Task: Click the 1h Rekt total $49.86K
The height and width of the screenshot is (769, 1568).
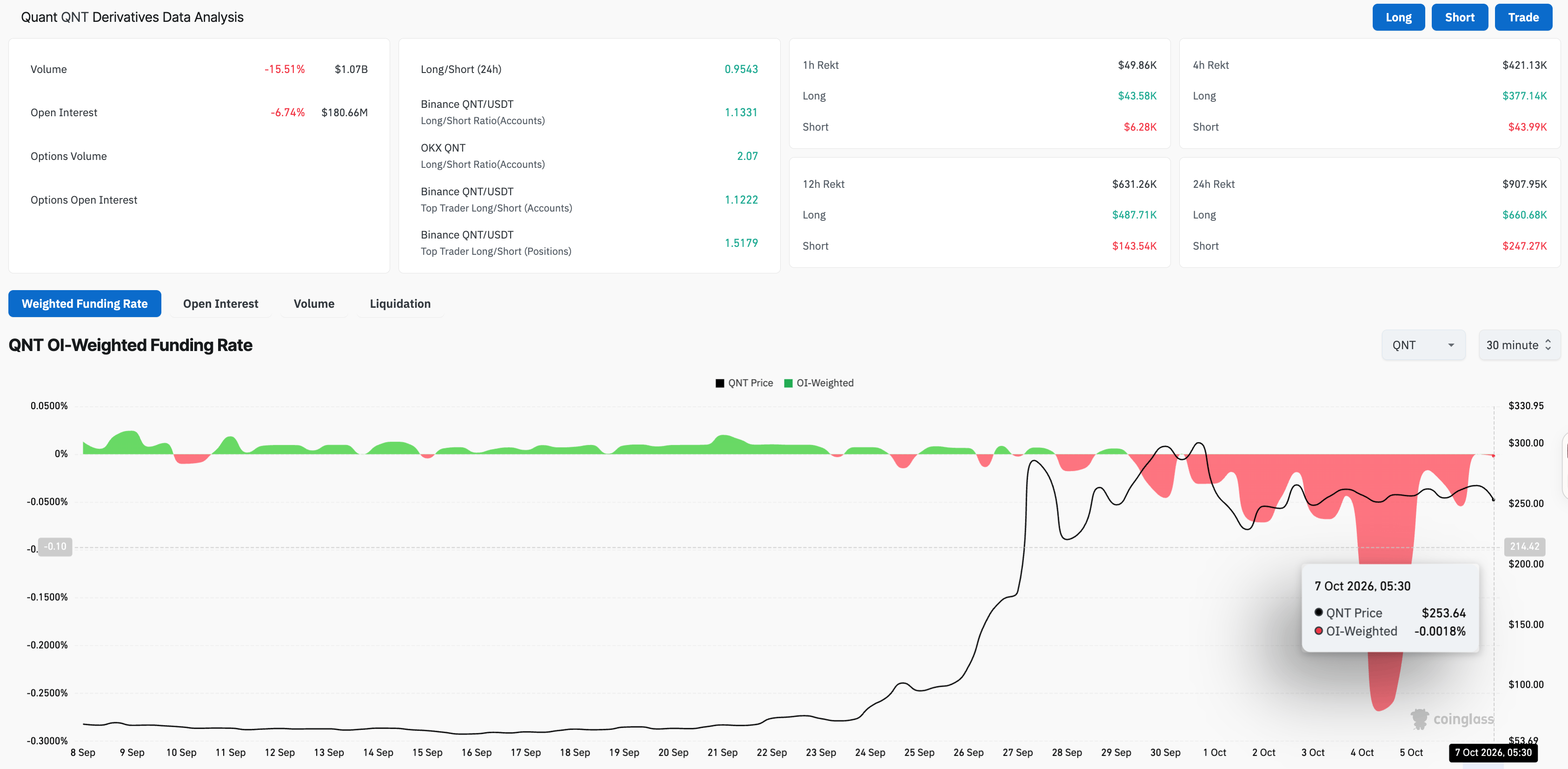Action: [x=1137, y=65]
